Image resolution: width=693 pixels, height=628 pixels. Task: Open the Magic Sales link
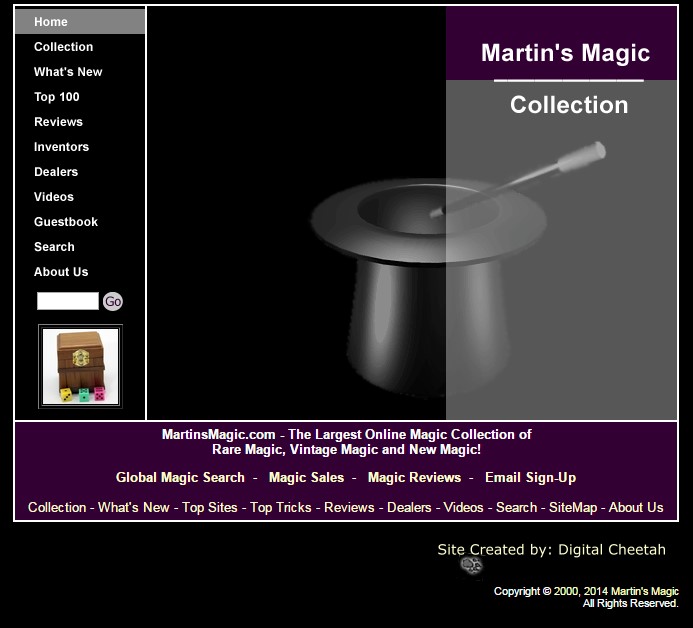pyautogui.click(x=306, y=477)
